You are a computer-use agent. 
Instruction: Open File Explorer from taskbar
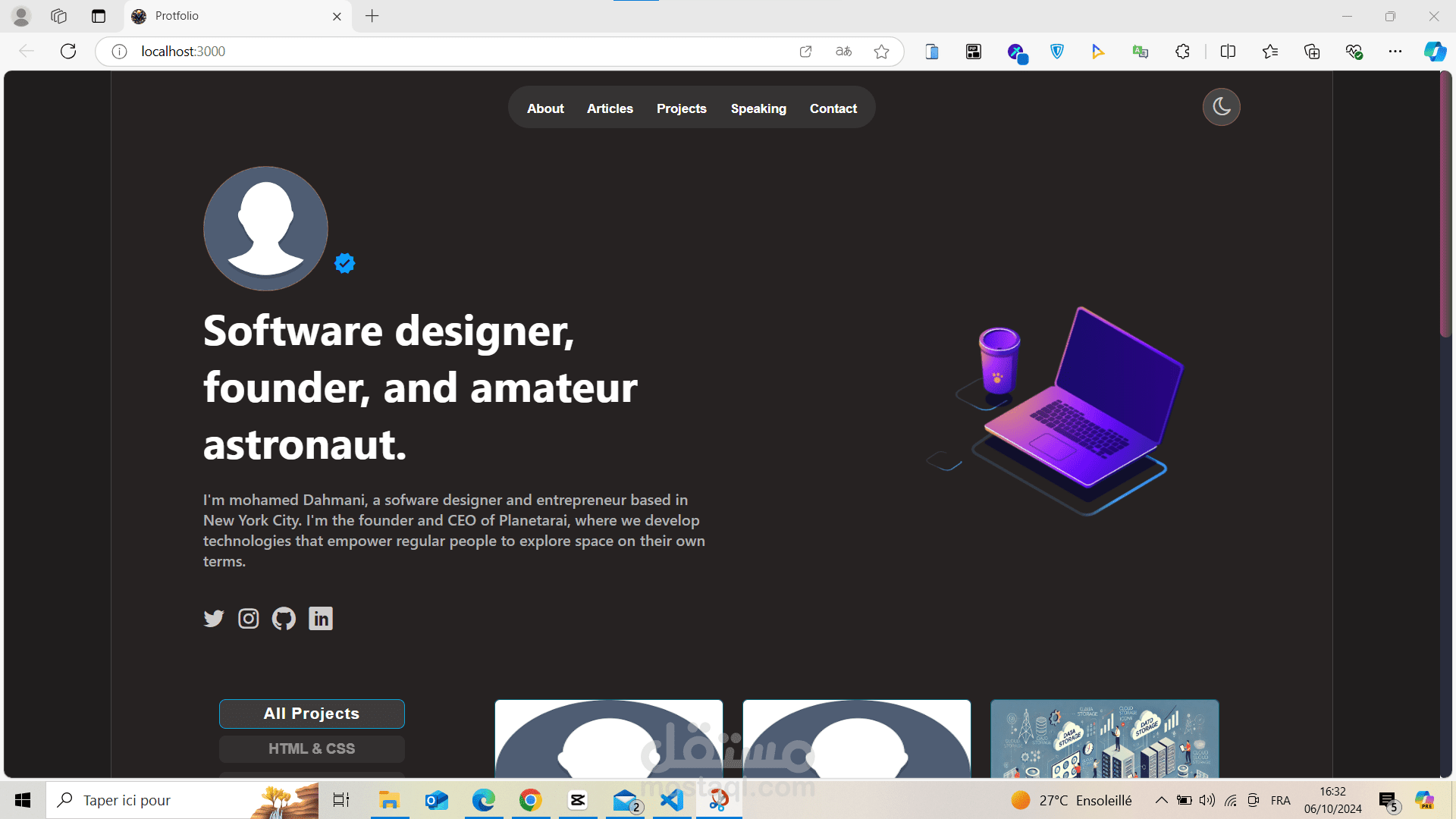pyautogui.click(x=389, y=800)
